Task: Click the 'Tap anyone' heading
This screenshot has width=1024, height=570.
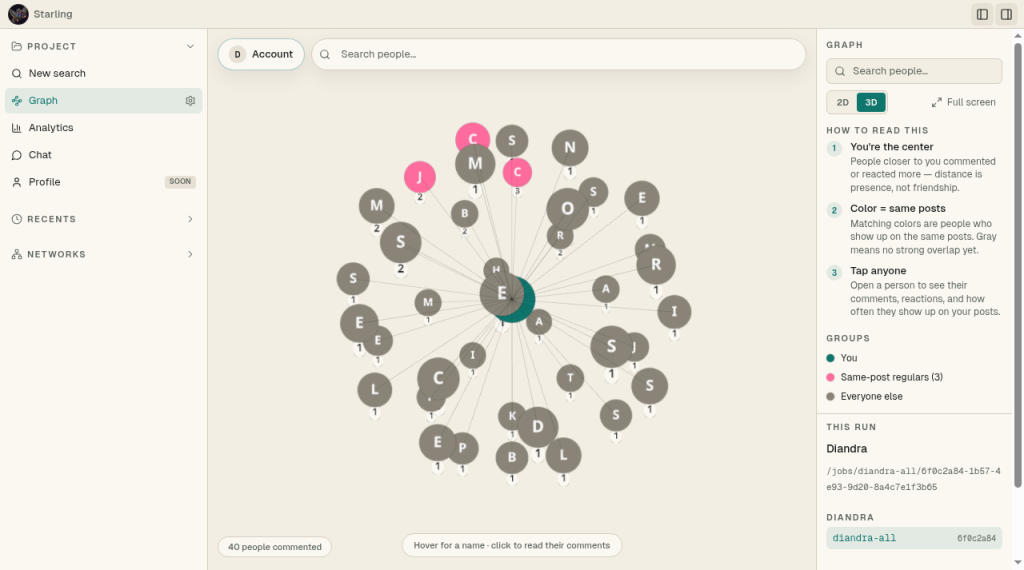Action: pos(878,270)
